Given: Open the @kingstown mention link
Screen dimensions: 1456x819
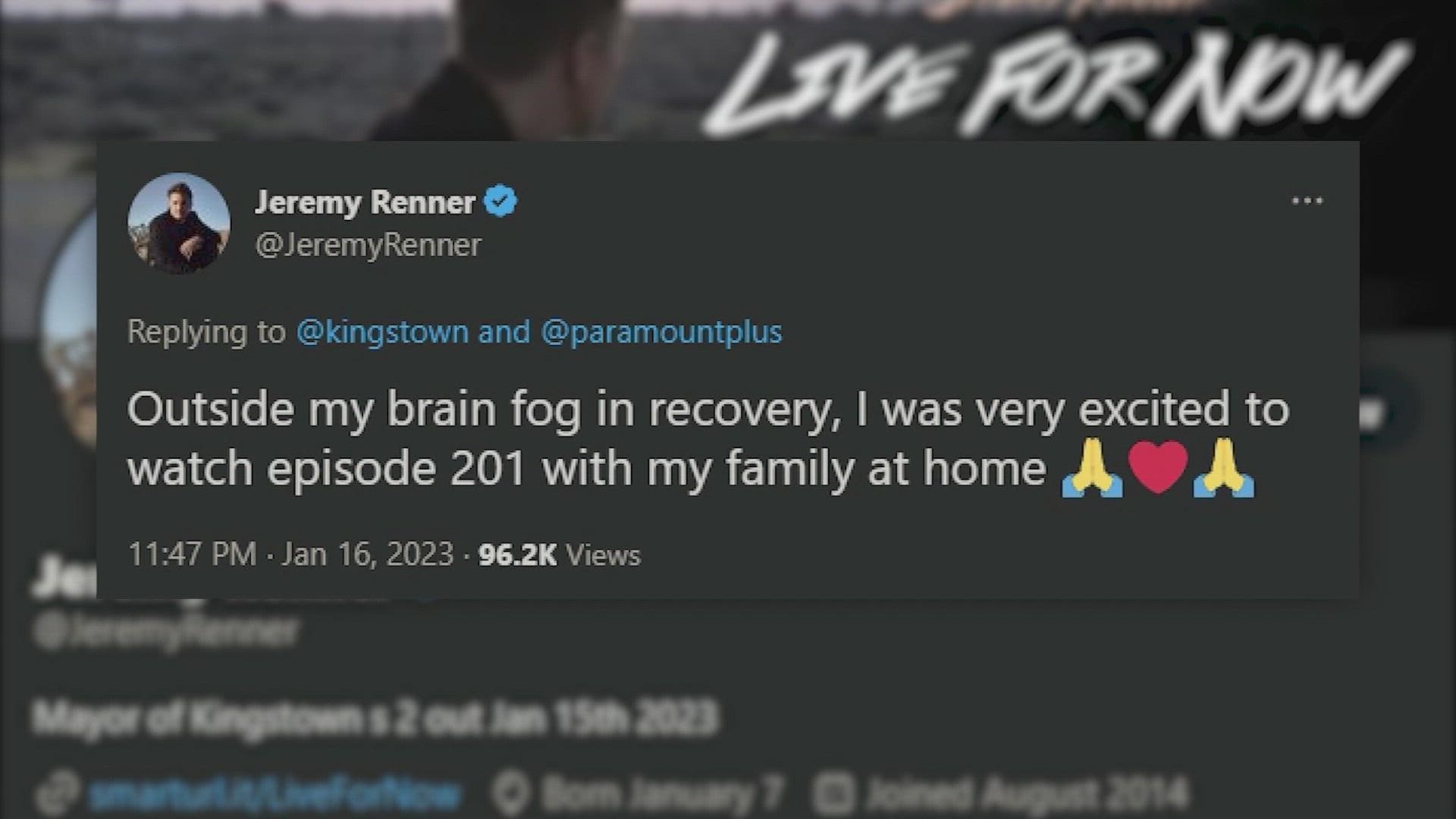Looking at the screenshot, I should [x=381, y=332].
